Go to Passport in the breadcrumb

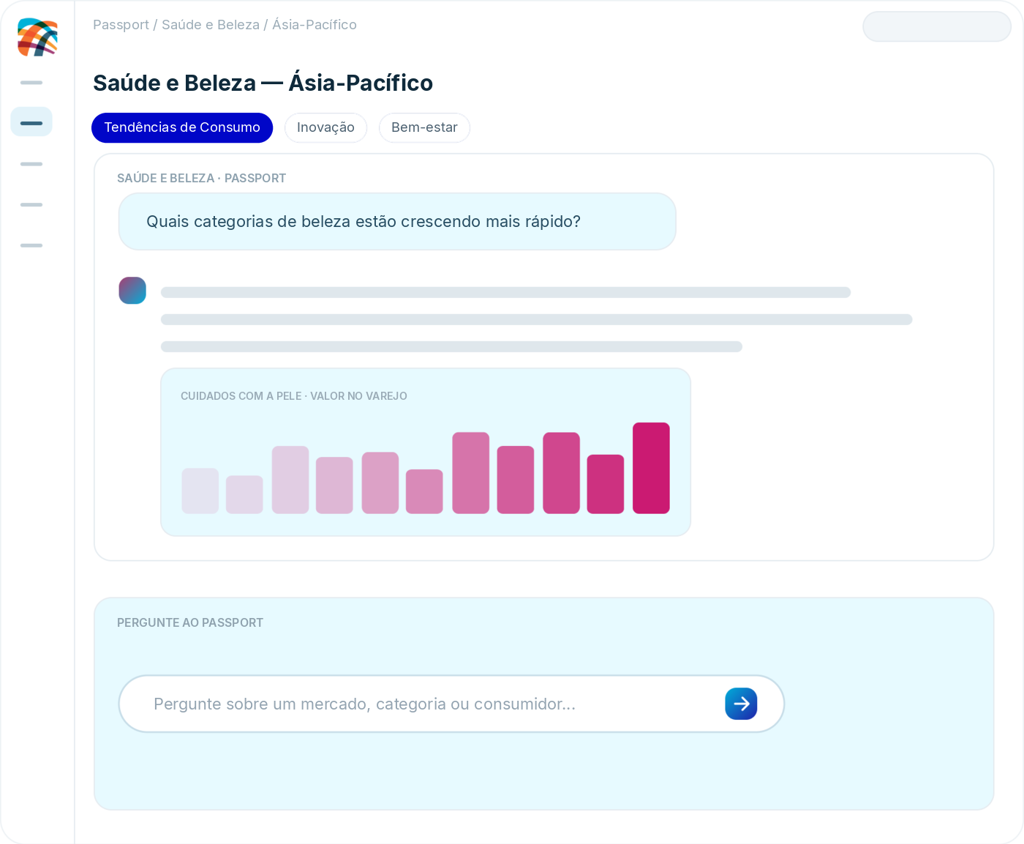pyautogui.click(x=121, y=25)
